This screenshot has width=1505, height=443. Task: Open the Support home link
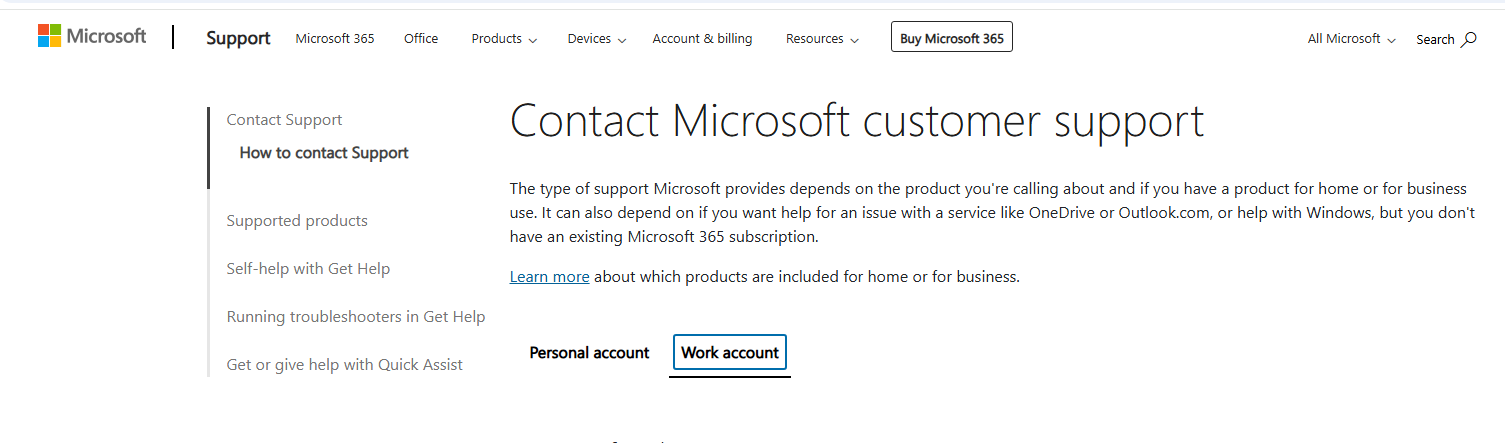pyautogui.click(x=238, y=38)
